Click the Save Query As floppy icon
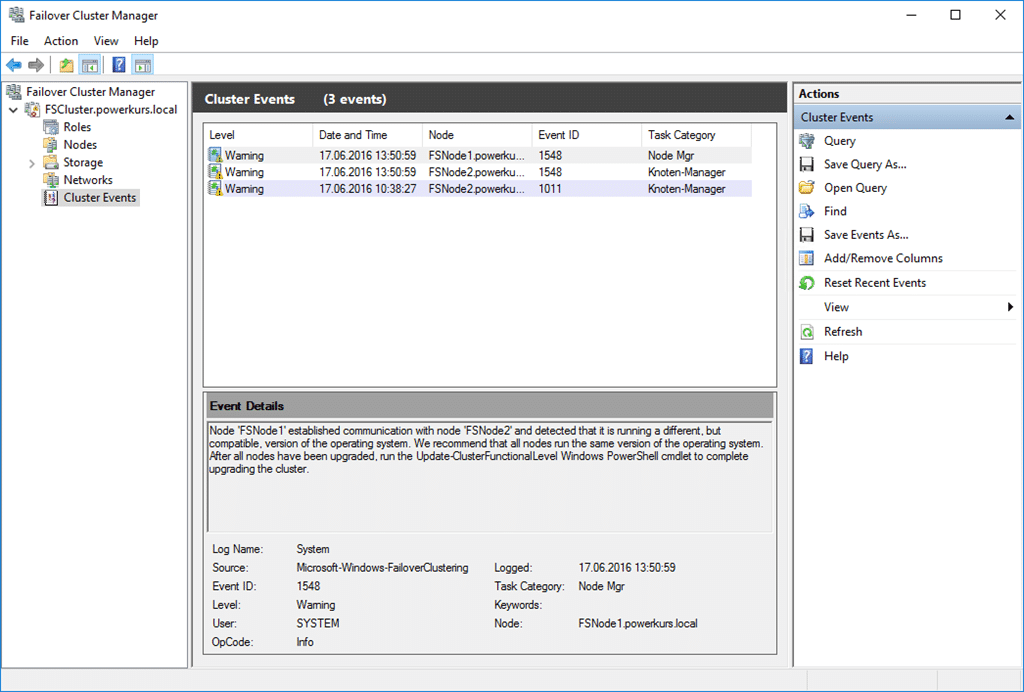This screenshot has width=1024, height=692. [x=807, y=165]
